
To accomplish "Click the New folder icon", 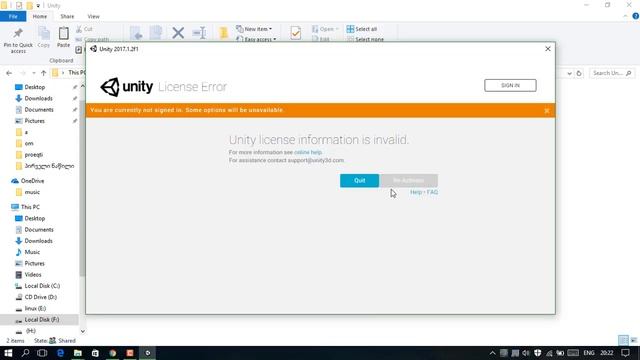I will pyautogui.click(x=224, y=33).
